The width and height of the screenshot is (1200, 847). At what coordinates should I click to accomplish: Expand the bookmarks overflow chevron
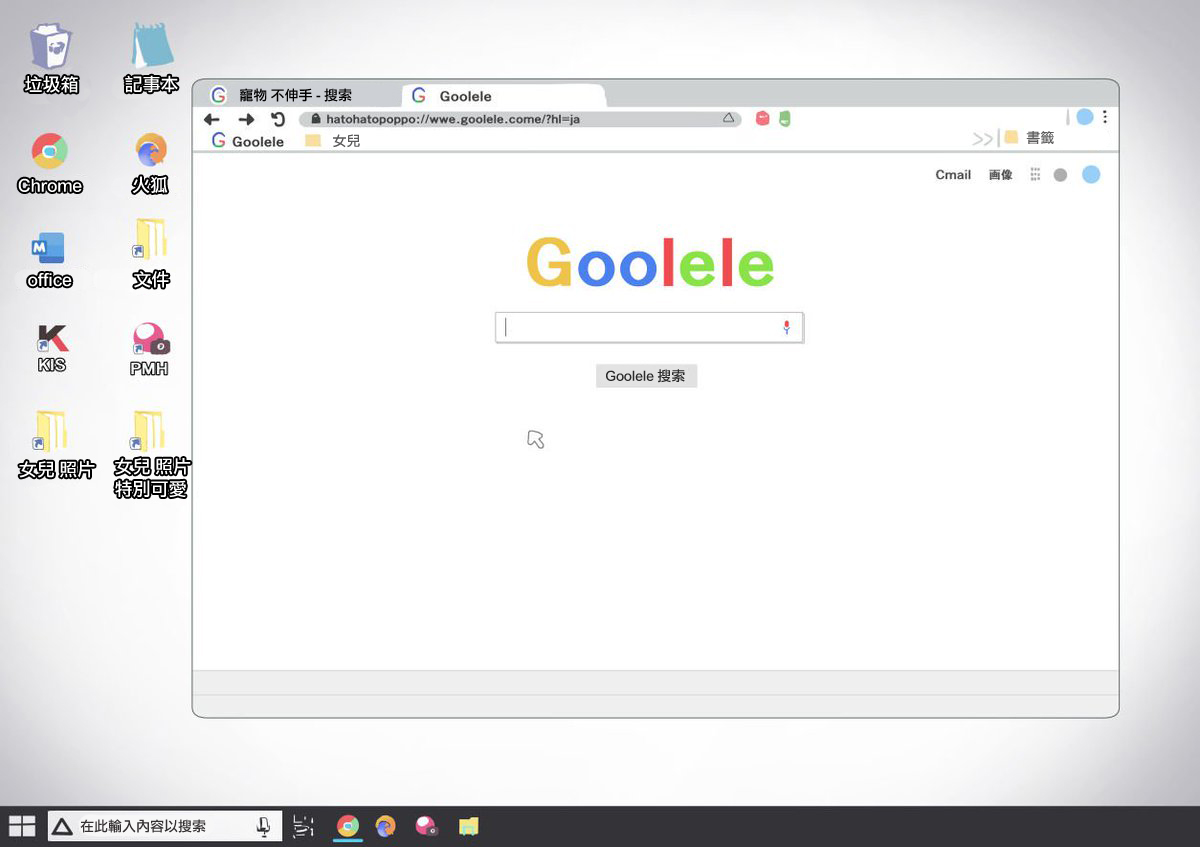(x=982, y=139)
